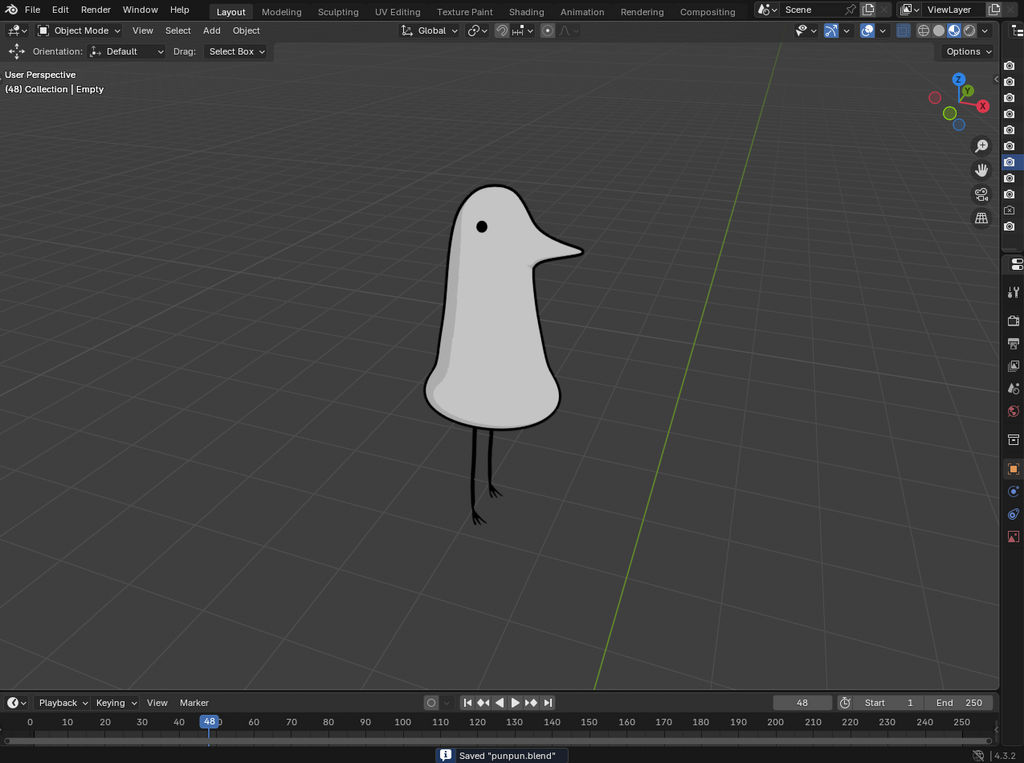Open the View Layer properties tab
The height and width of the screenshot is (763, 1024).
[1014, 366]
